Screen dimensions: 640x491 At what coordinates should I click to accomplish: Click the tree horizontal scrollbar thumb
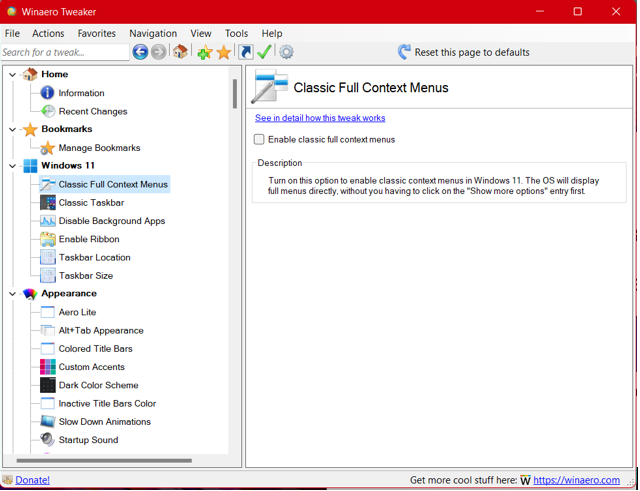(104, 461)
